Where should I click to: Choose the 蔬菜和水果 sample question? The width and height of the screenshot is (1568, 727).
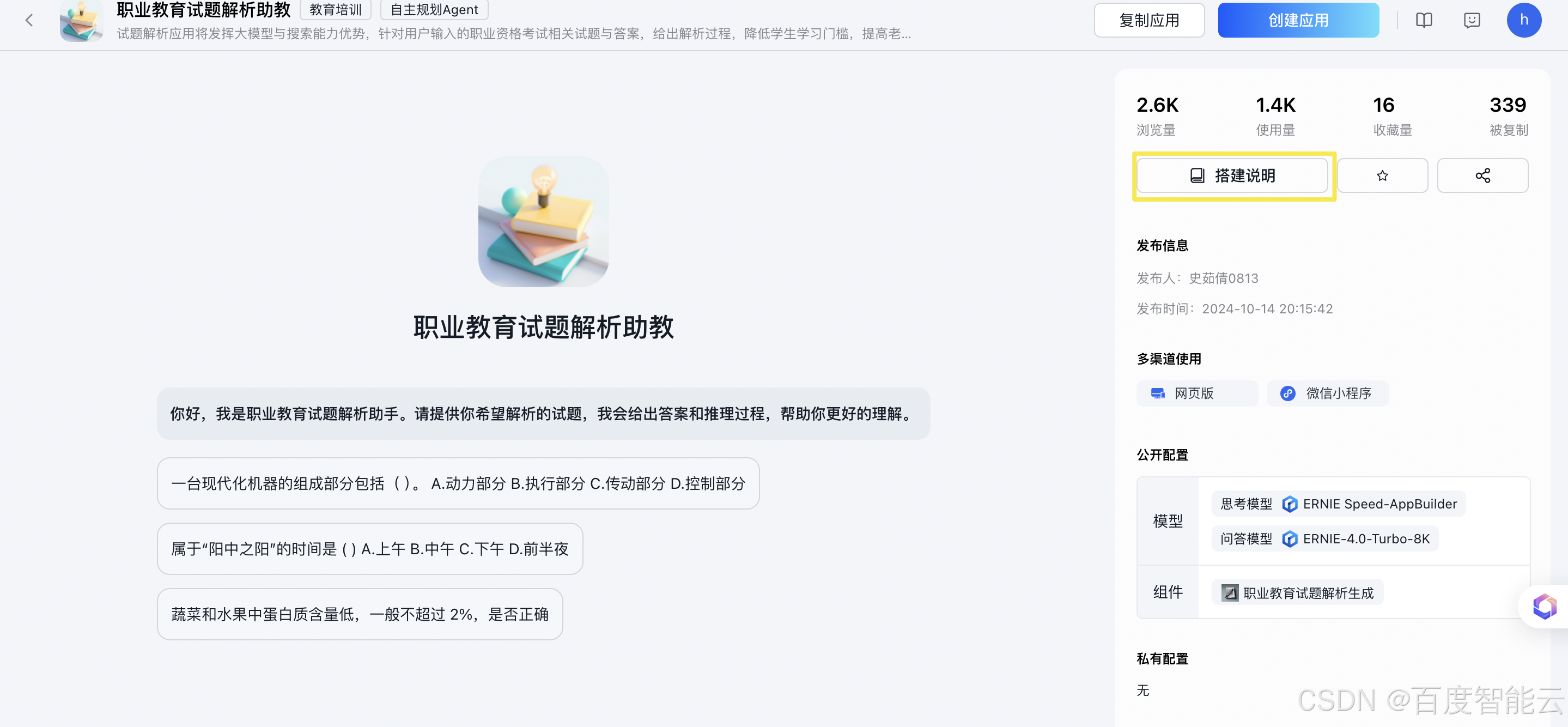[359, 614]
